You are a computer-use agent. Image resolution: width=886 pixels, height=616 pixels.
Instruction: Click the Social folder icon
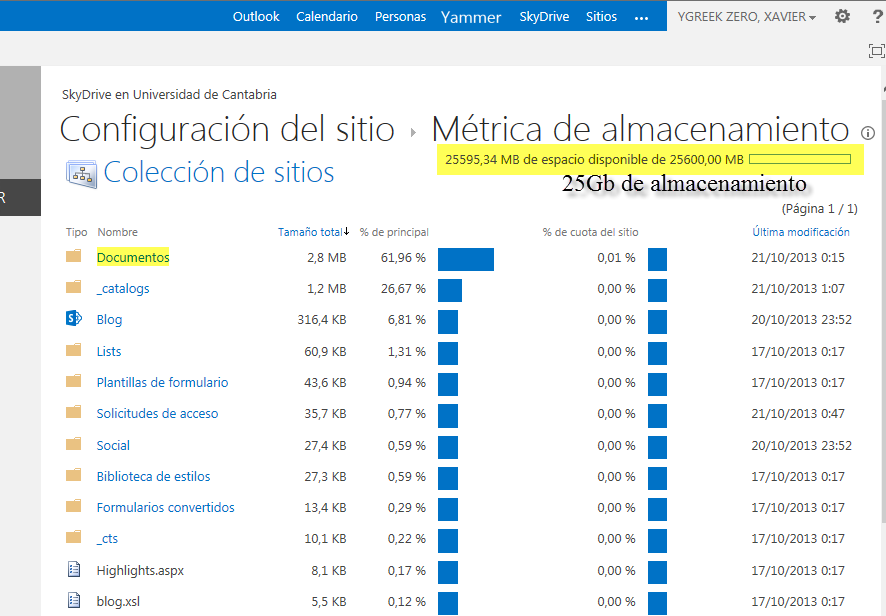click(x=73, y=444)
